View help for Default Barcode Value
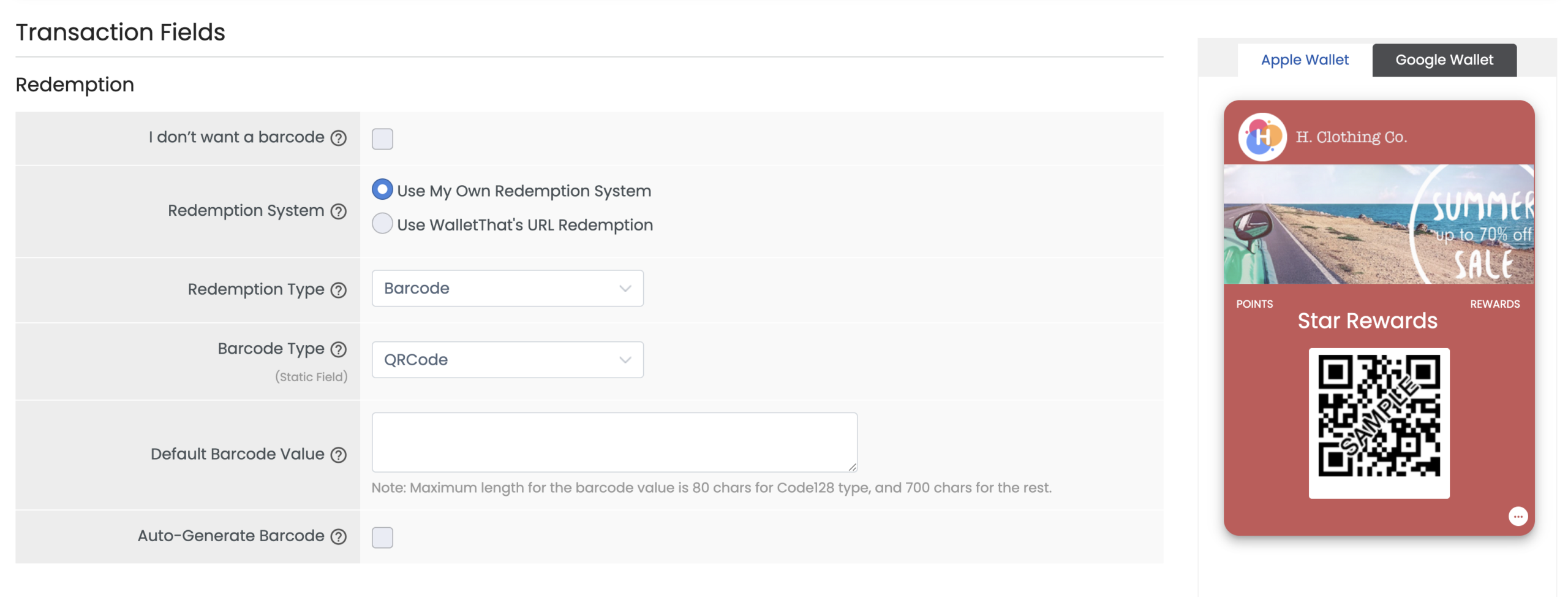The image size is (1568, 597). [337, 455]
